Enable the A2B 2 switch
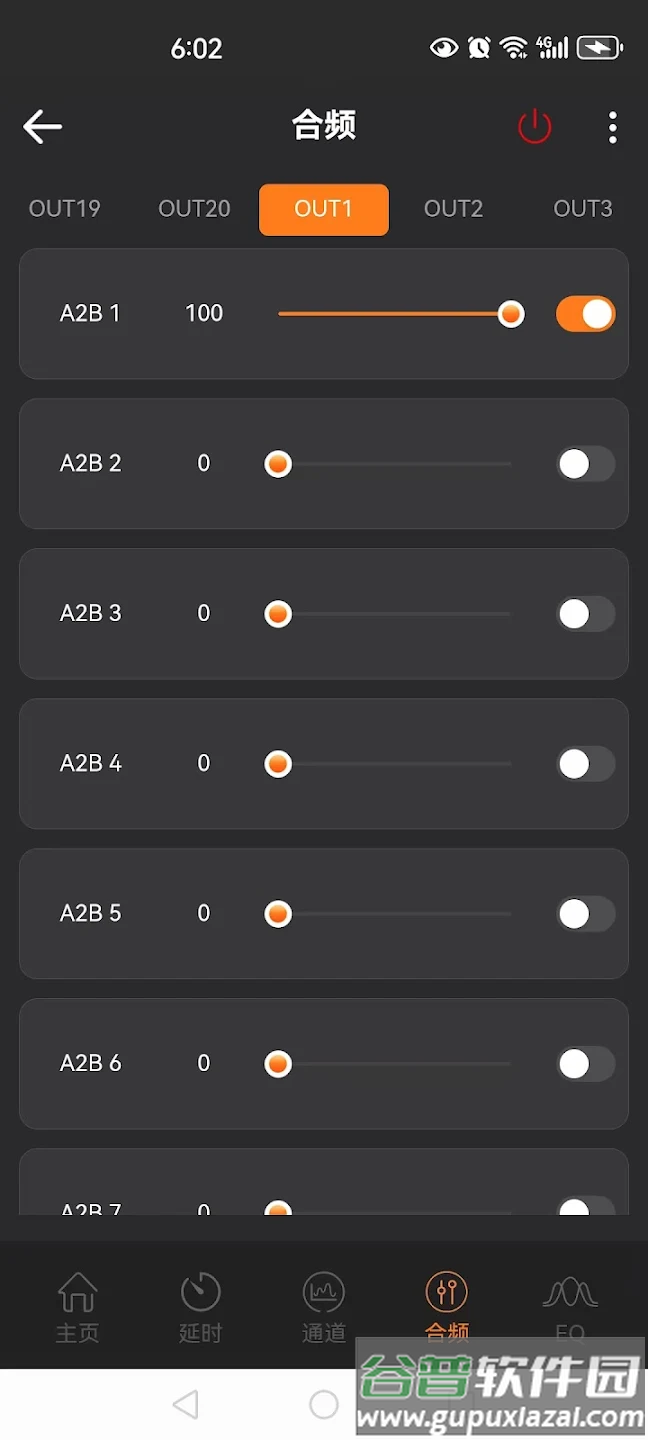648x1440 pixels. [585, 464]
